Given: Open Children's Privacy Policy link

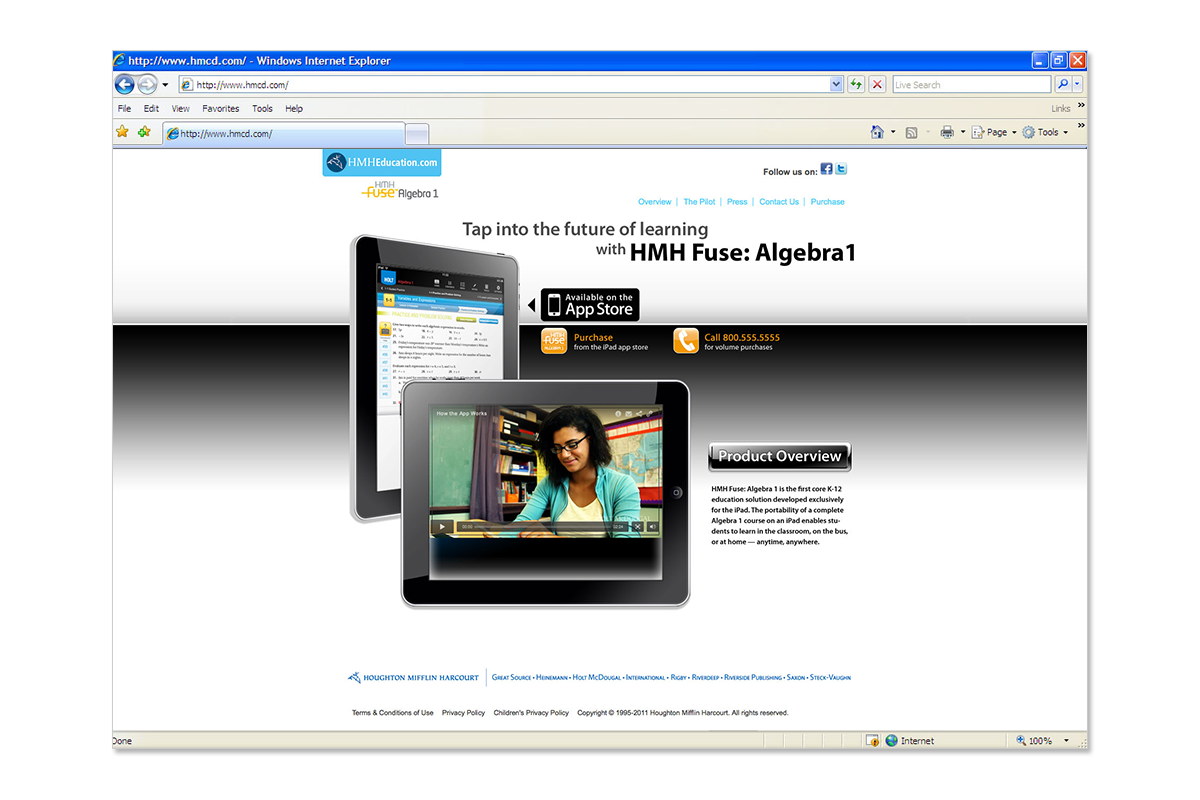Looking at the screenshot, I should pyautogui.click(x=531, y=713).
